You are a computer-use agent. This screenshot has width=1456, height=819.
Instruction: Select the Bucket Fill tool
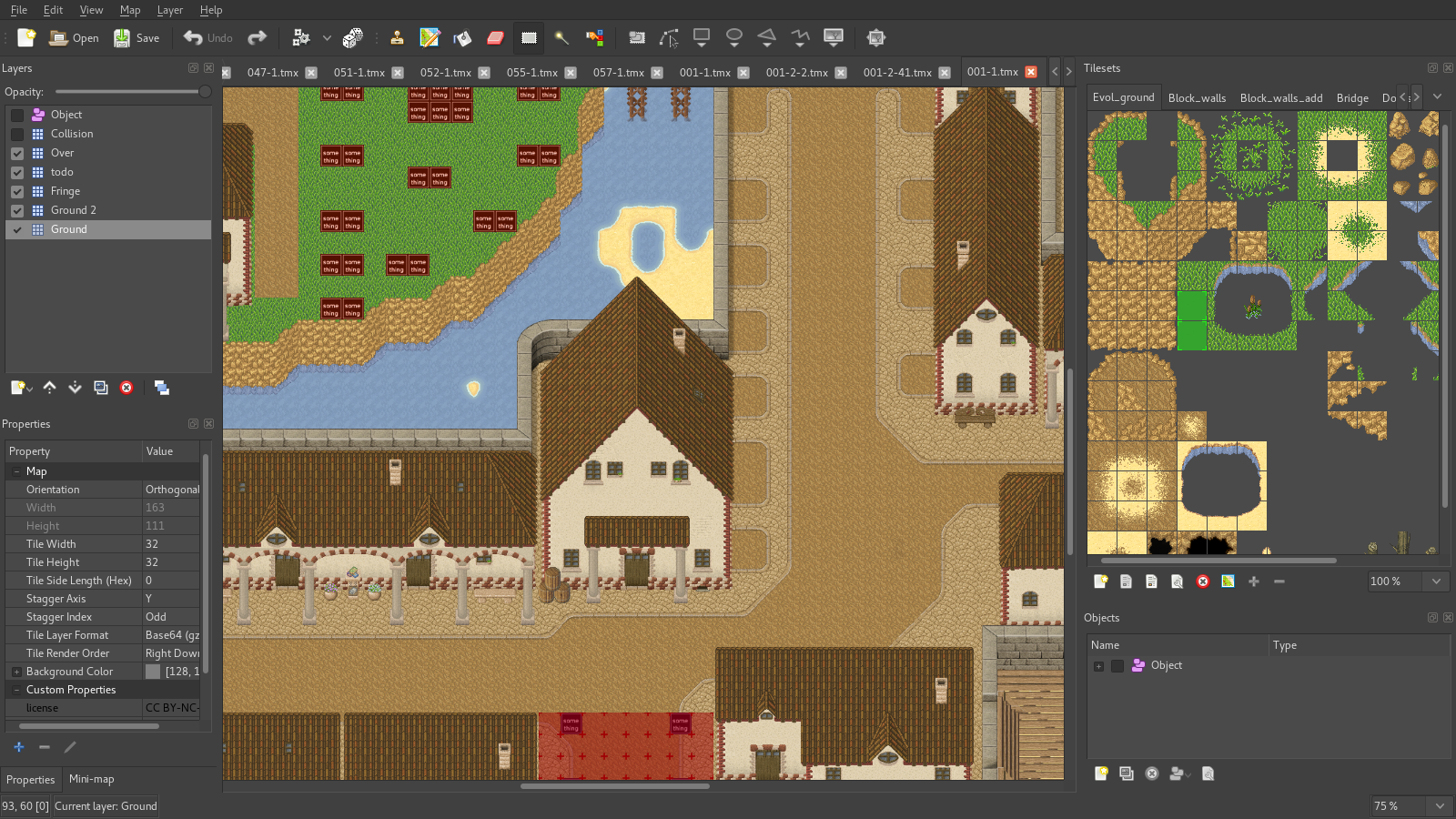(x=462, y=37)
